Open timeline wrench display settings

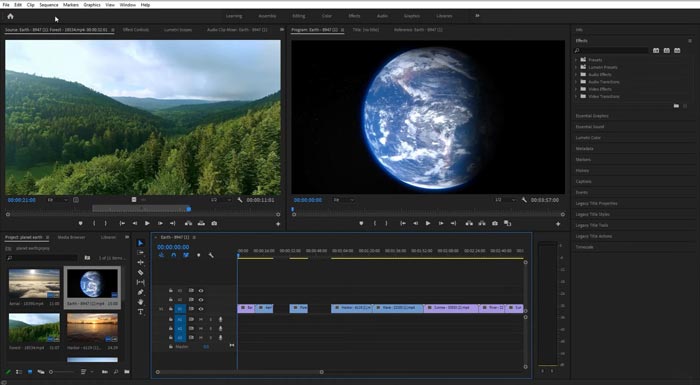click(211, 255)
